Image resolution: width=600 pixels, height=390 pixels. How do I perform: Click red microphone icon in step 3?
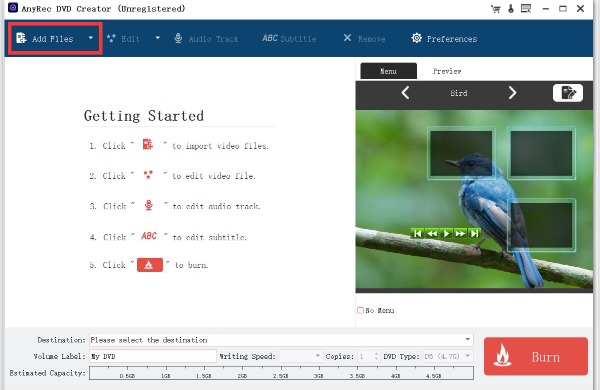tap(148, 205)
